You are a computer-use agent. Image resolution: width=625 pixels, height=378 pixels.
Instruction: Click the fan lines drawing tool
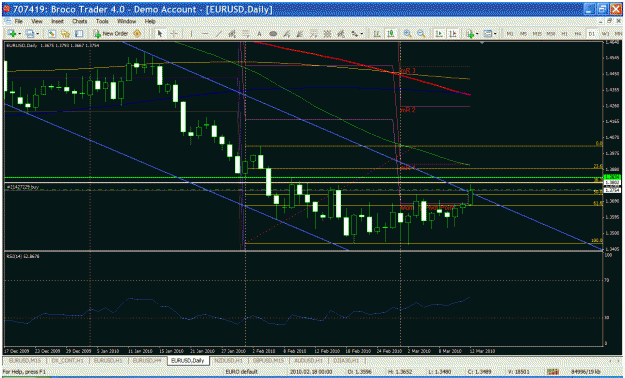pyautogui.click(x=301, y=34)
